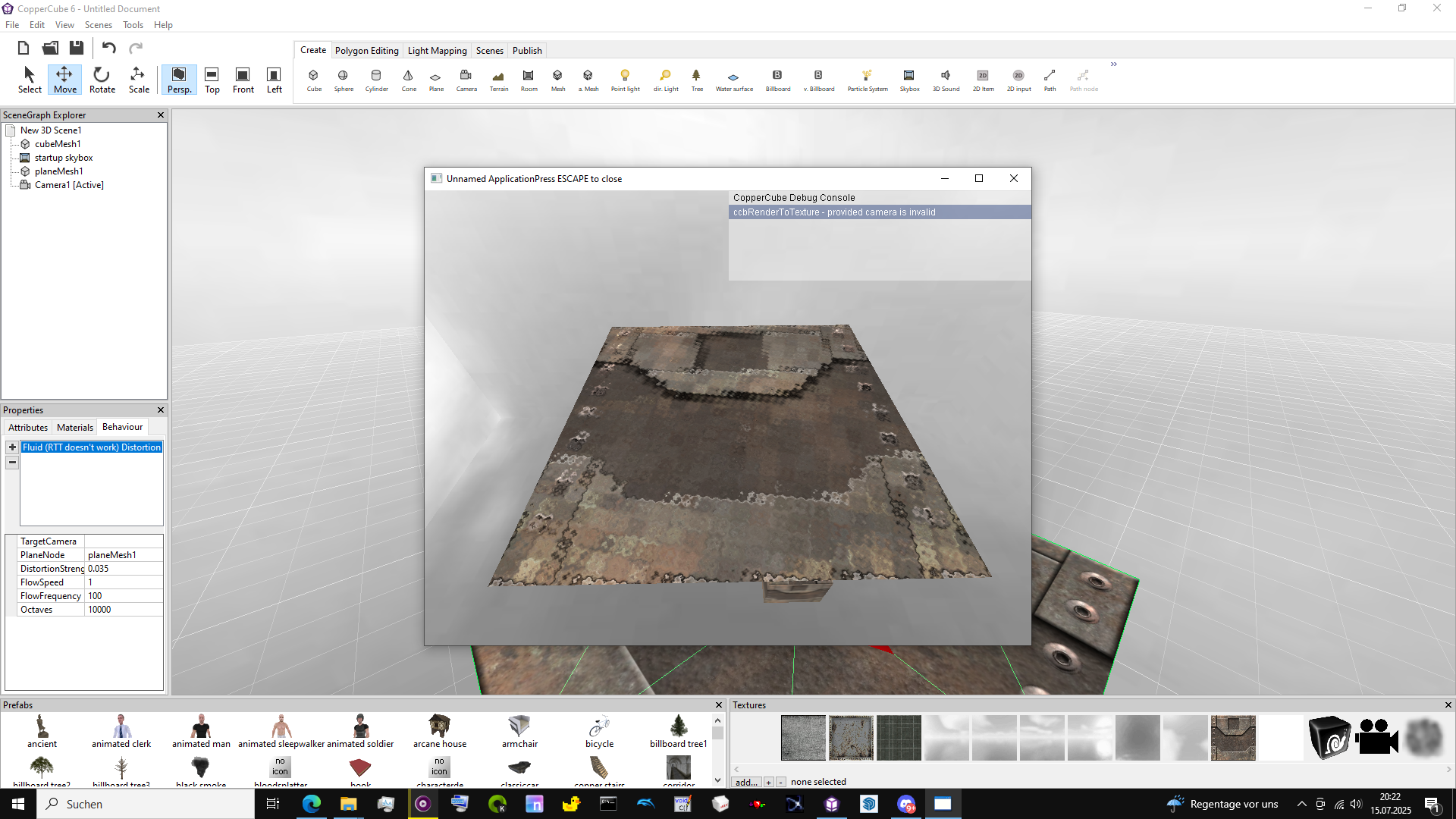Create a Sphere
1456x819 pixels.
click(x=344, y=80)
